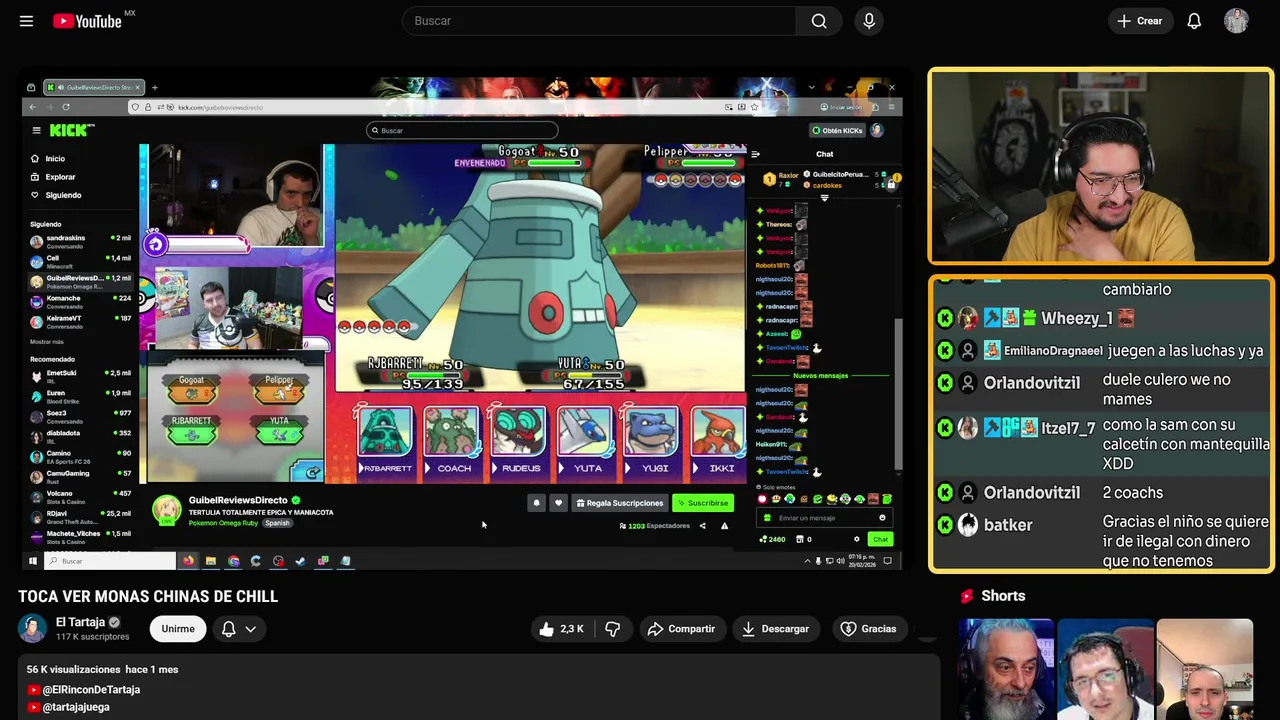Screen dimensions: 1280x720
Task: Share the video via Compartir
Action: pyautogui.click(x=681, y=629)
